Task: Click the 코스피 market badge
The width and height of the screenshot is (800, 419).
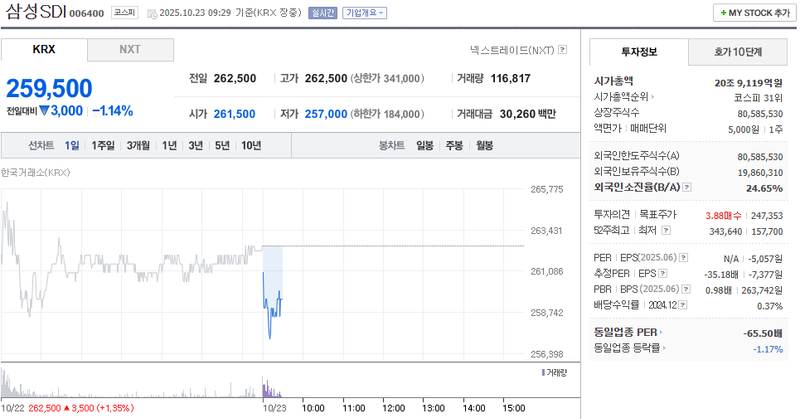Action: (x=125, y=13)
